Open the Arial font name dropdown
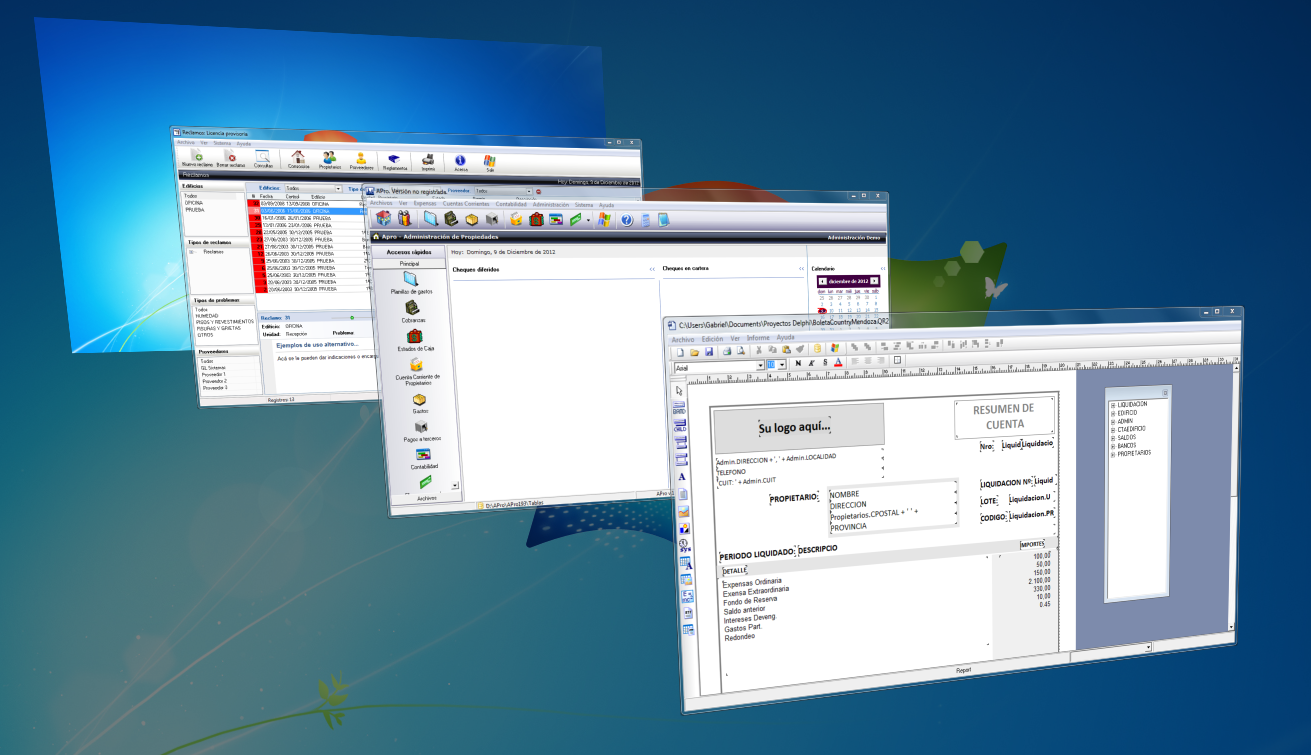Viewport: 1311px width, 755px height. coord(760,366)
